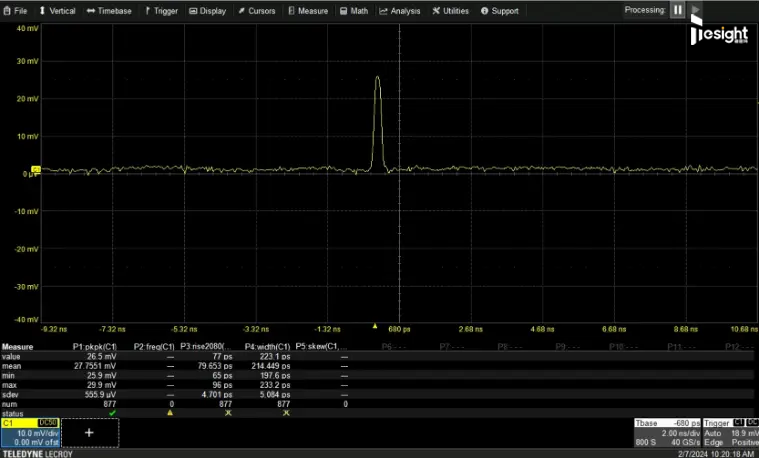
Task: Click the empty P6 measurement slot
Action: pos(393,347)
